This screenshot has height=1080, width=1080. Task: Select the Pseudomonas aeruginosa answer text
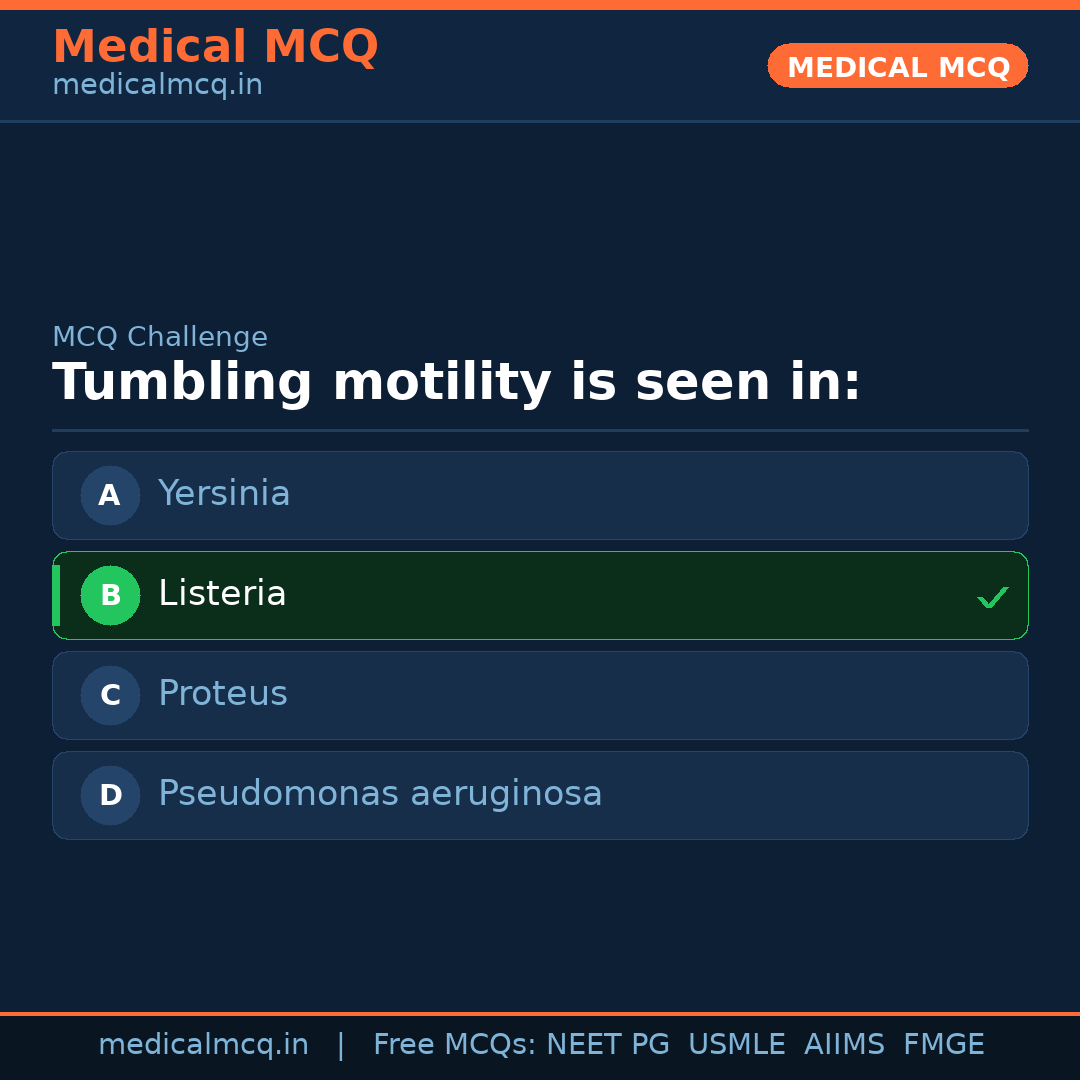click(x=380, y=794)
